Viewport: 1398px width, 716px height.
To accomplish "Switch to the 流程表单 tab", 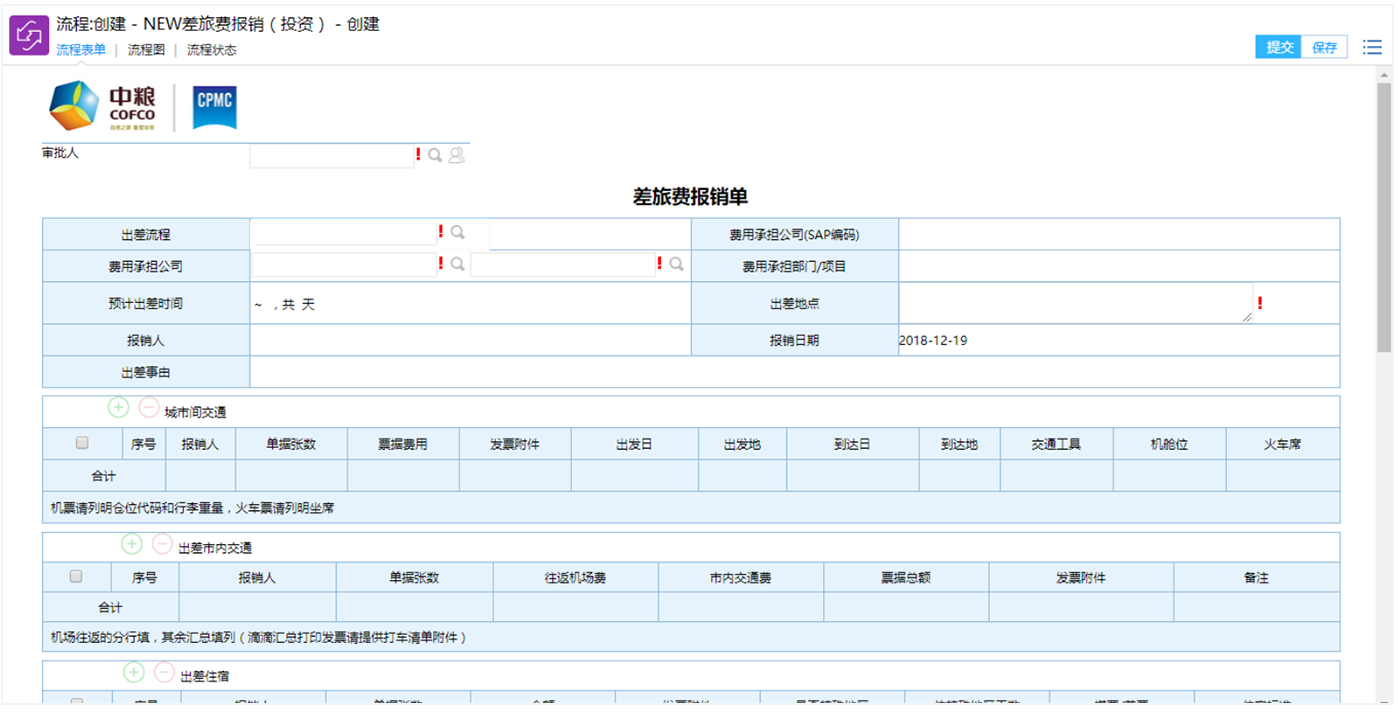I will coord(81,50).
